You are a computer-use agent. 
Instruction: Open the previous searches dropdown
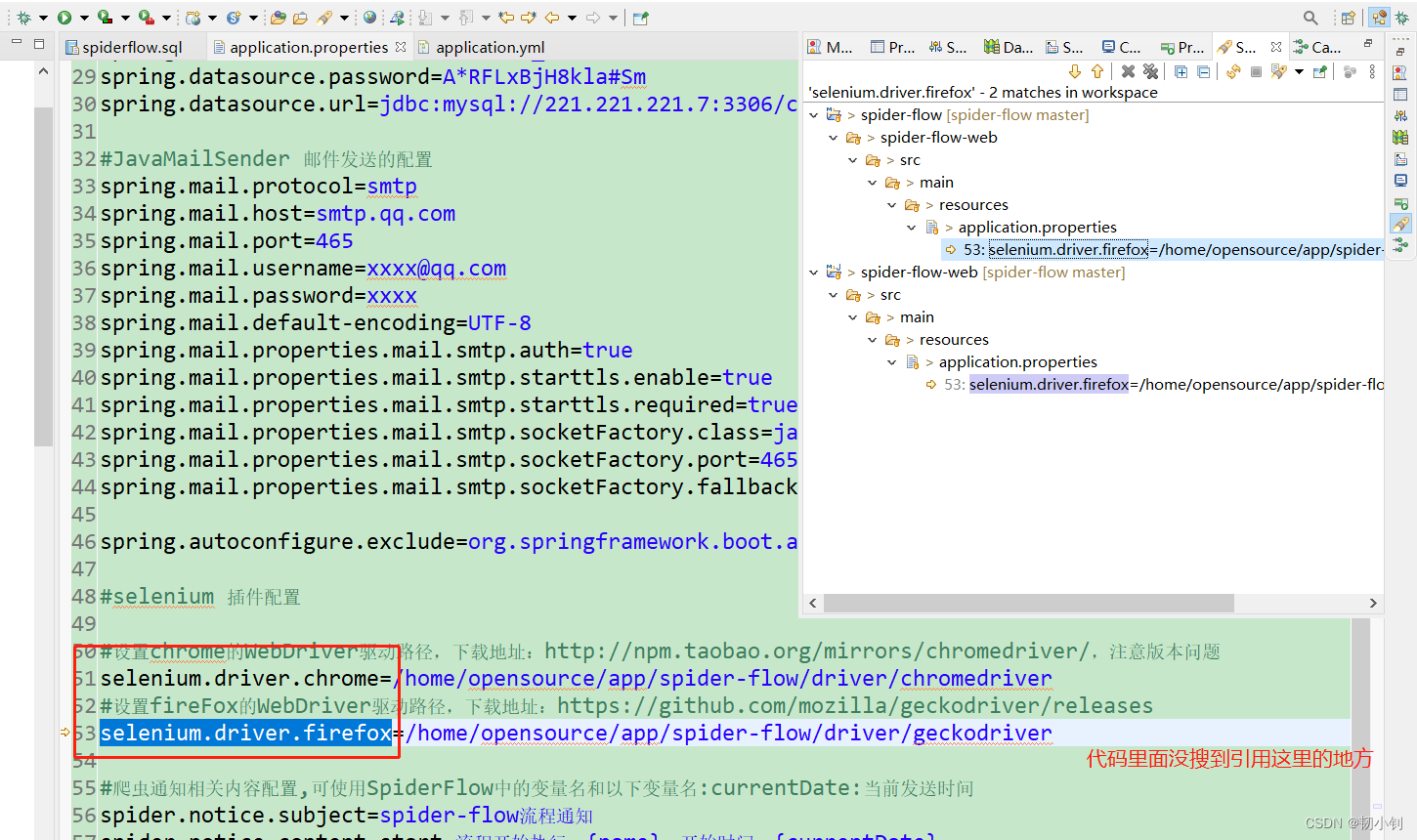coord(1299,71)
